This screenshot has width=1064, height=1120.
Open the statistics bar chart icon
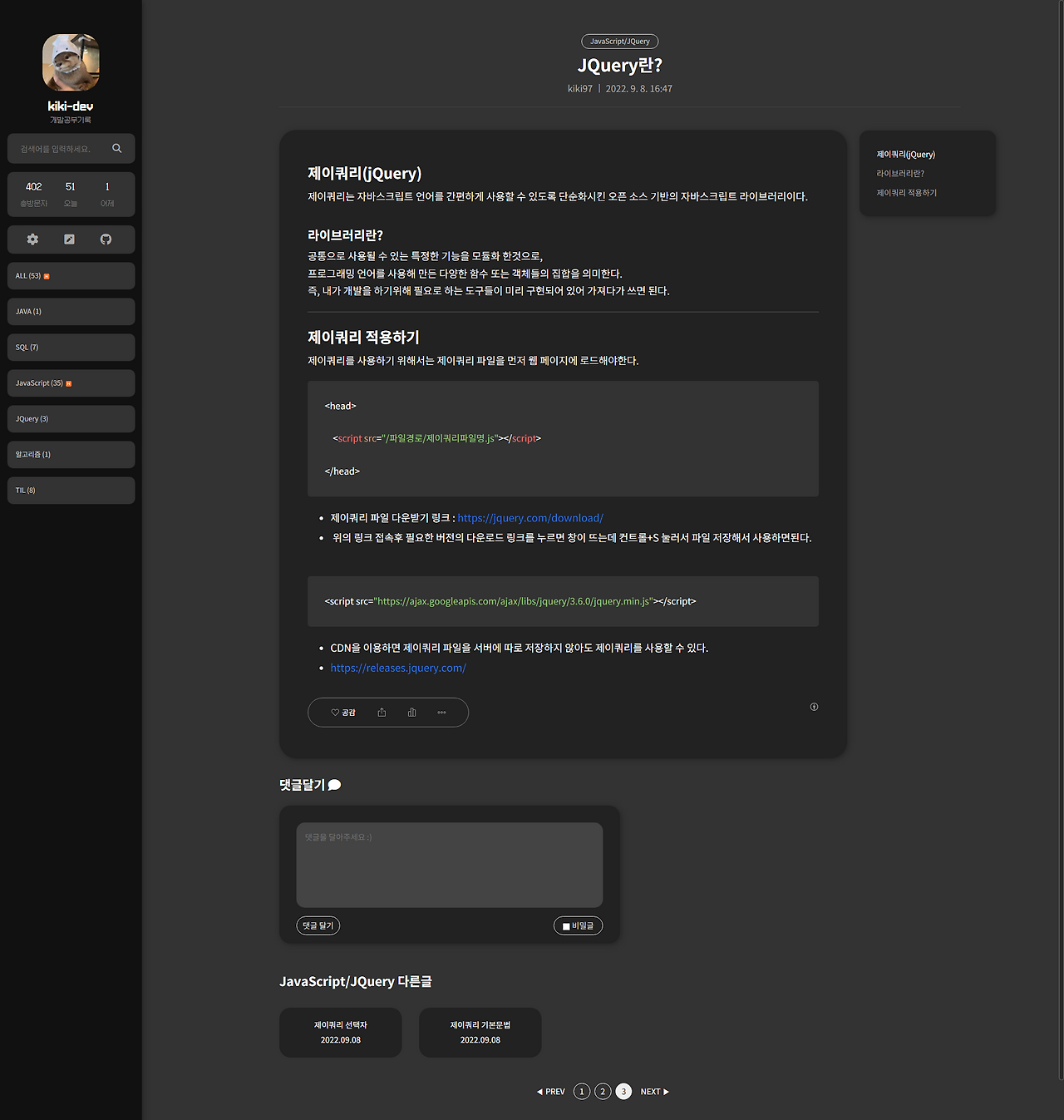coord(411,713)
